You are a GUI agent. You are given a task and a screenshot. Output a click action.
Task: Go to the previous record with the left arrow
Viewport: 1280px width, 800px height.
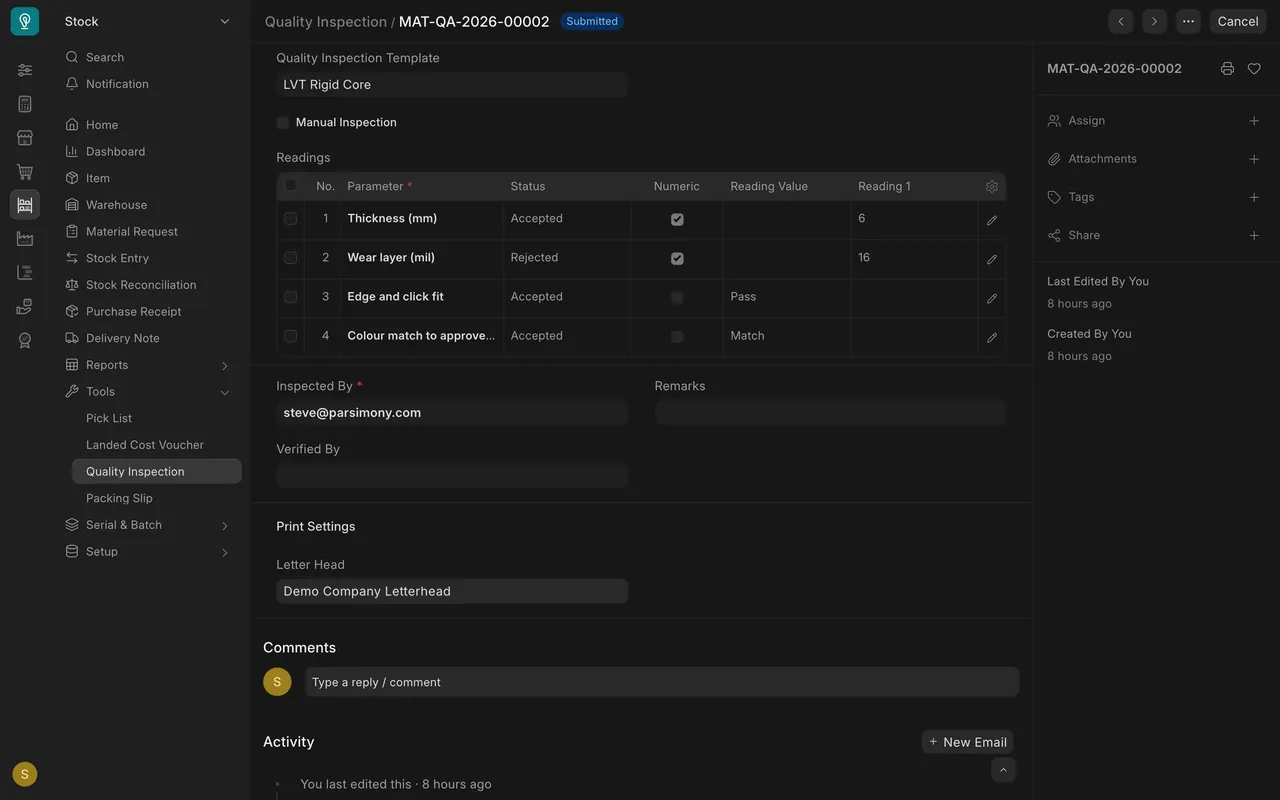1121,21
